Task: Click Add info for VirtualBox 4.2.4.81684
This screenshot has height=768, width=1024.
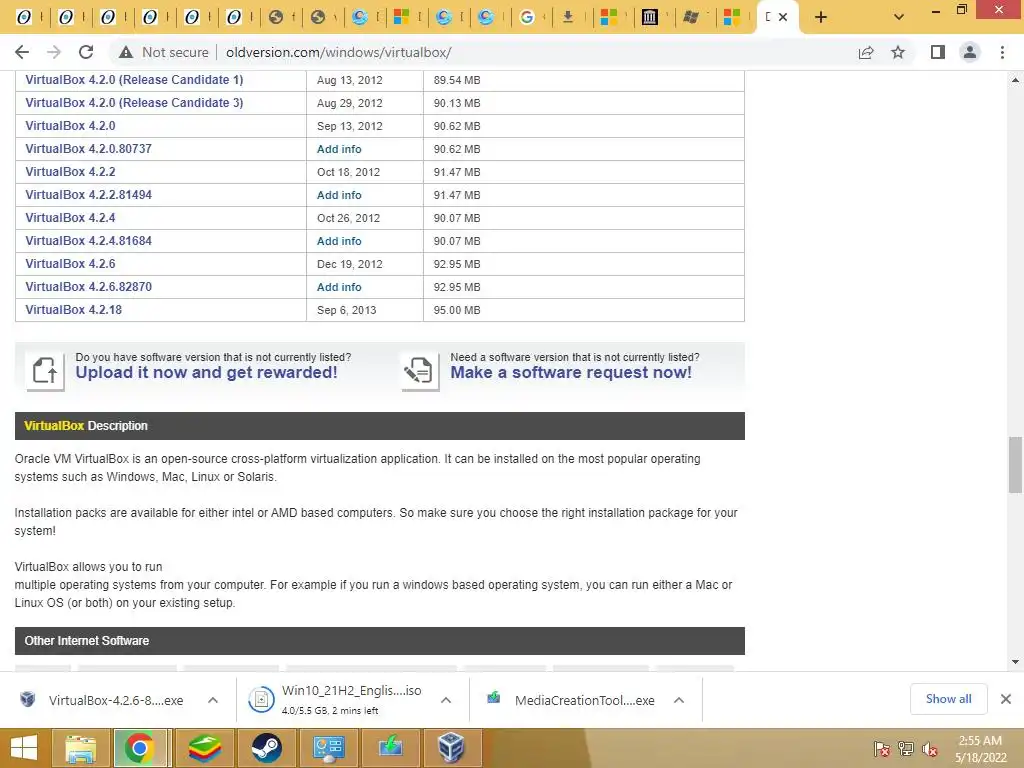Action: pos(339,241)
